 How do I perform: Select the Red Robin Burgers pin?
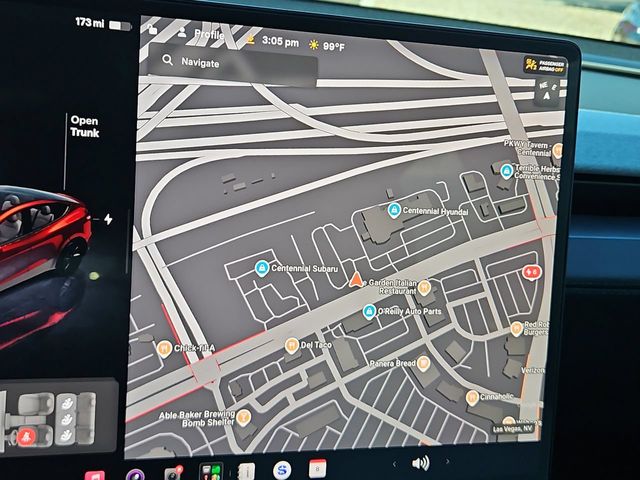coord(517,329)
